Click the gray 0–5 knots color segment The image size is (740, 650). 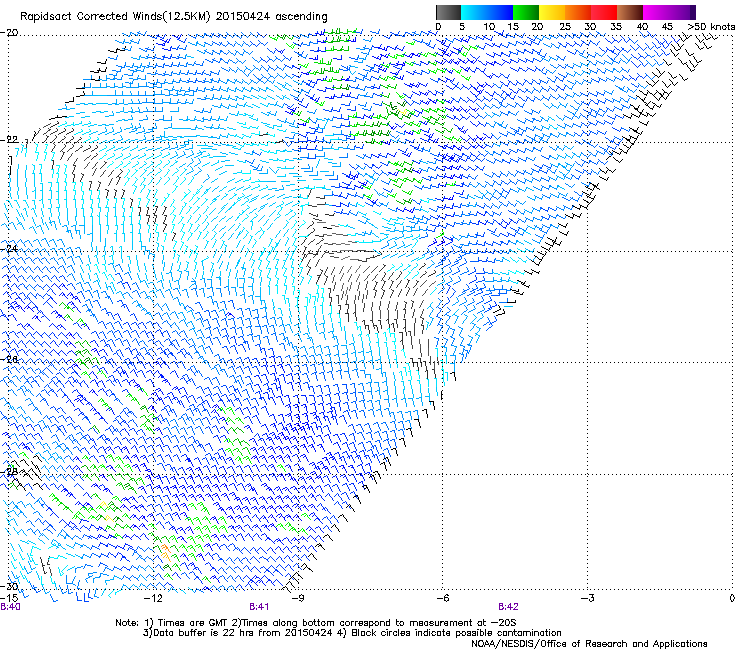point(448,12)
